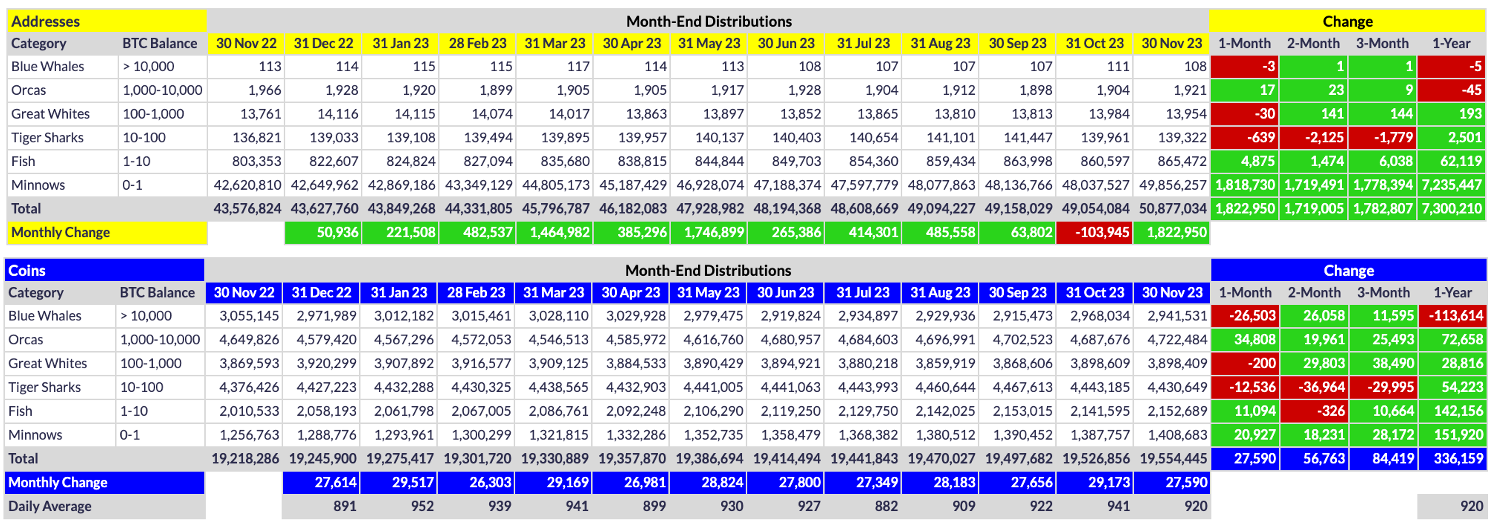This screenshot has height=526, width=1496.
Task: Click the Orcas row label in Coins table
Action: point(61,340)
